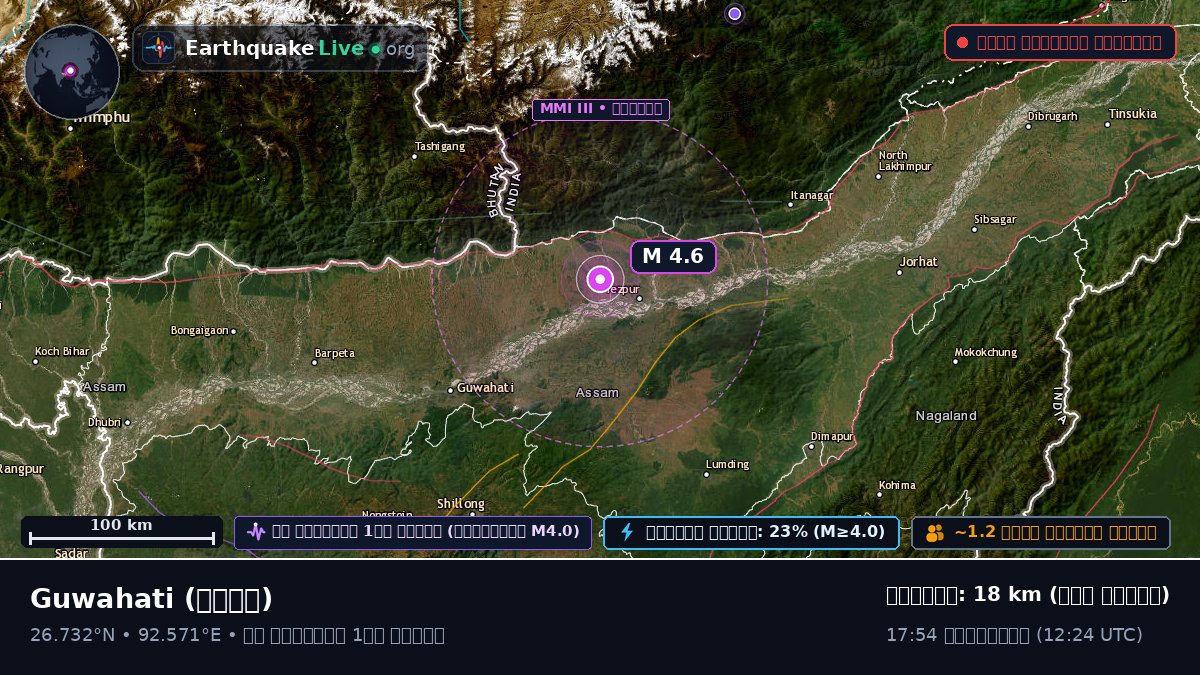Click the red-bordered alert badge at top right

coord(1060,43)
